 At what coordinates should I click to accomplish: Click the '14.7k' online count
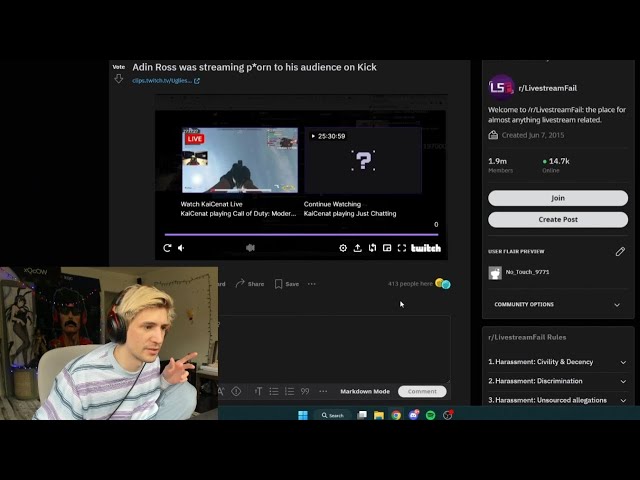(559, 161)
